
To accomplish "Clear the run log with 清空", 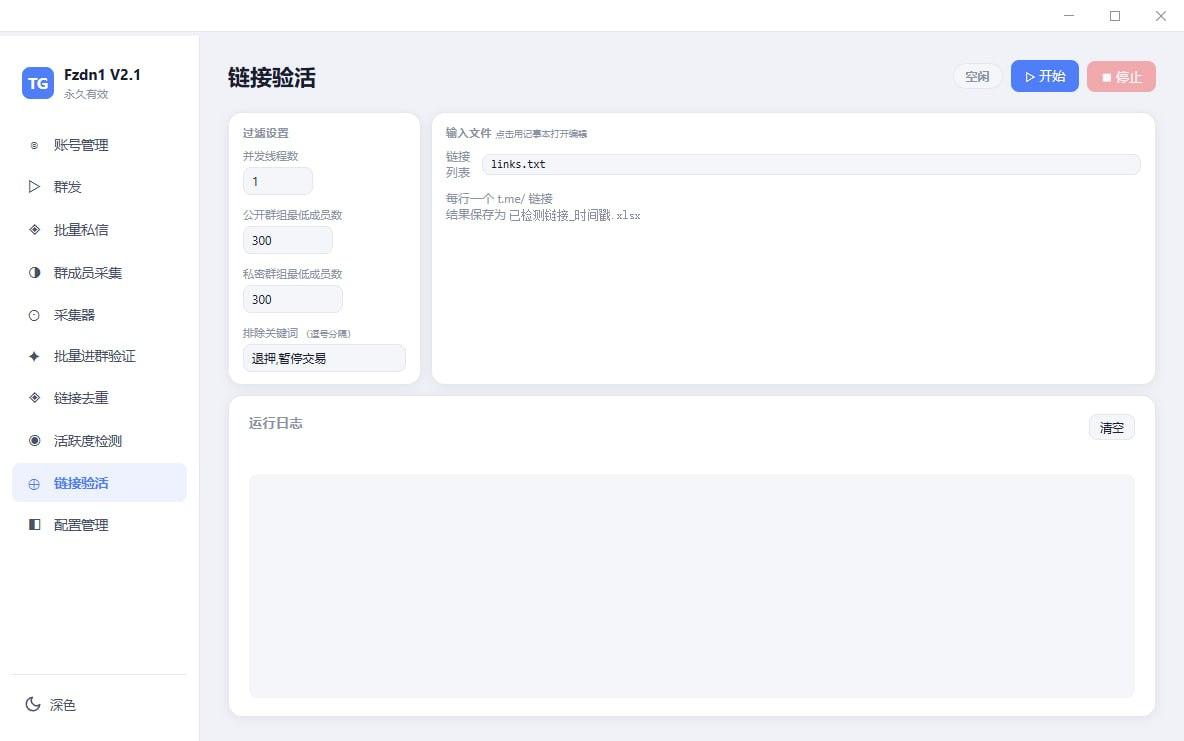I will [1111, 427].
